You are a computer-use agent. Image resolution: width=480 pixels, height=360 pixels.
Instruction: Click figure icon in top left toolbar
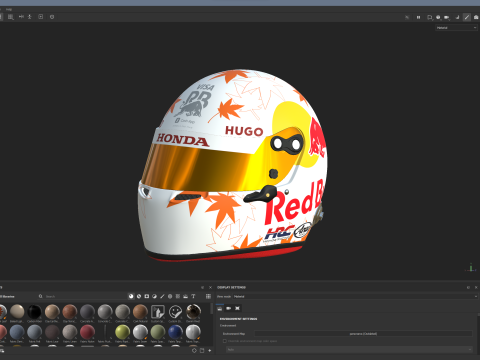30,16
